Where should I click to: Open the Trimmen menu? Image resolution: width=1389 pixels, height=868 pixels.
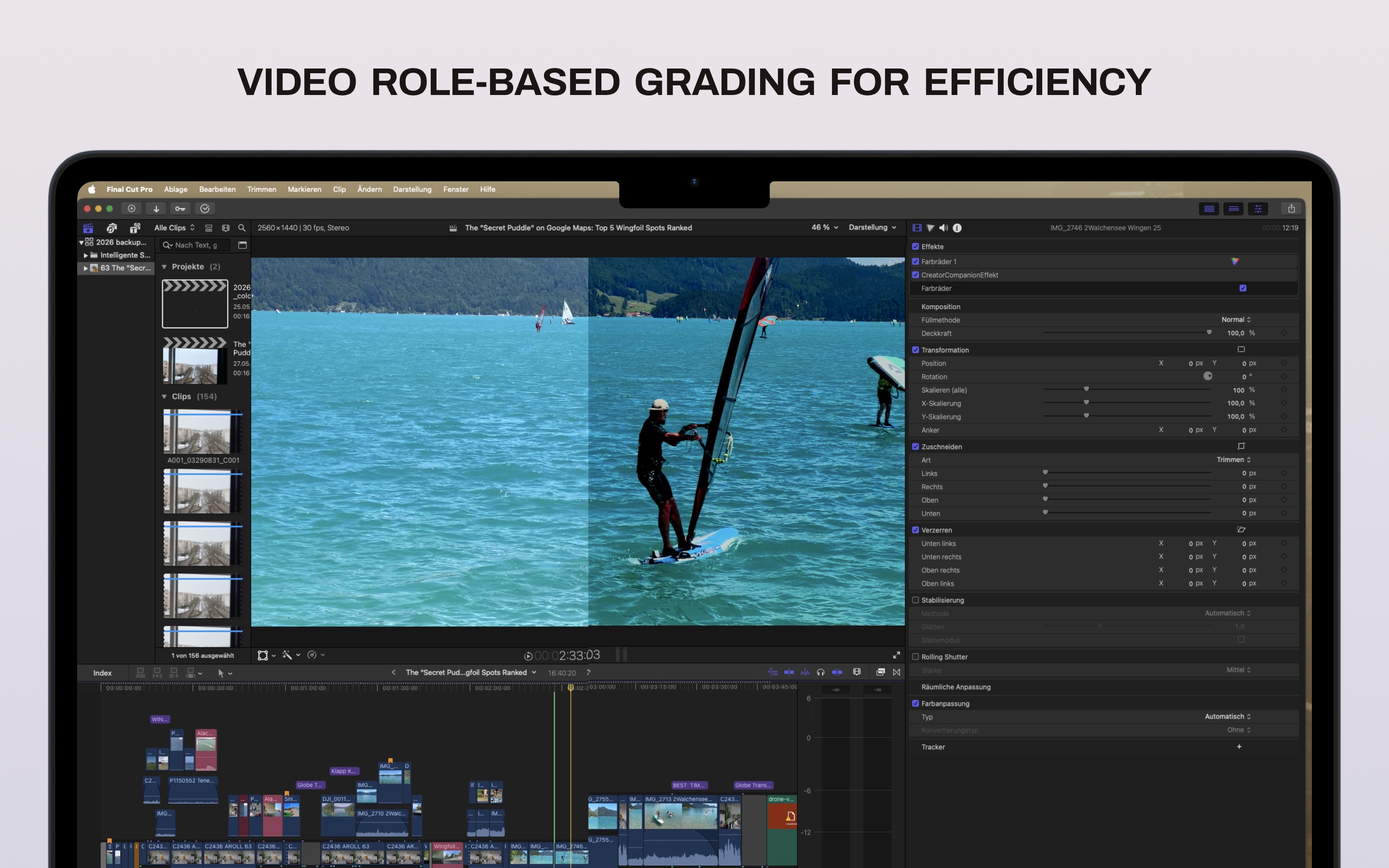pyautogui.click(x=262, y=190)
